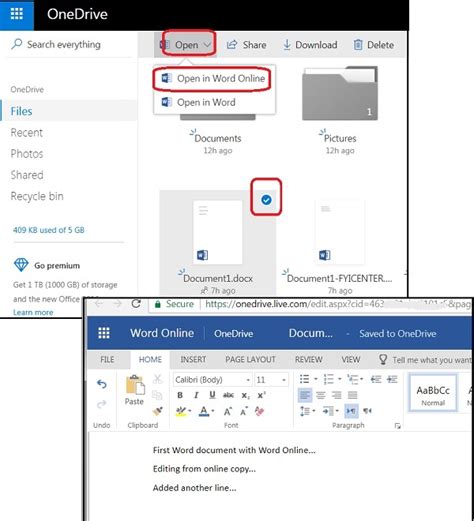Click the Increase Indent icon
Screen dimensions: 474x521
click(392, 379)
